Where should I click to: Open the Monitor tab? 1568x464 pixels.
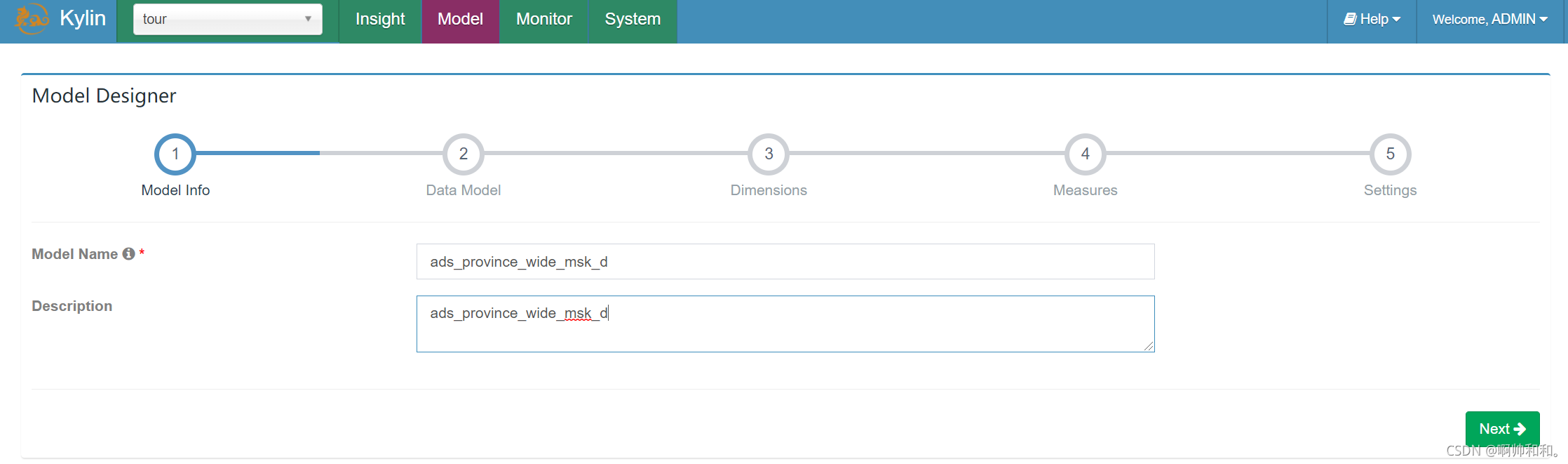[x=543, y=20]
